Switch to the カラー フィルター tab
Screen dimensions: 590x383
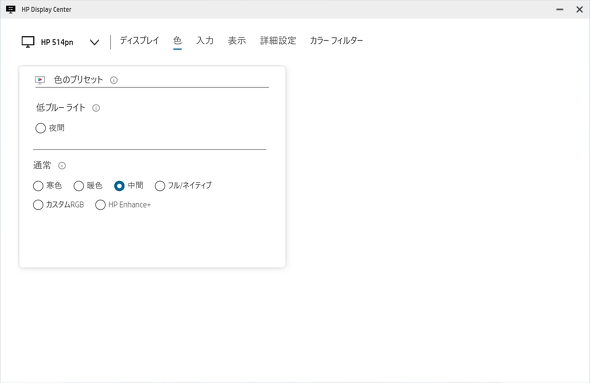pyautogui.click(x=336, y=41)
